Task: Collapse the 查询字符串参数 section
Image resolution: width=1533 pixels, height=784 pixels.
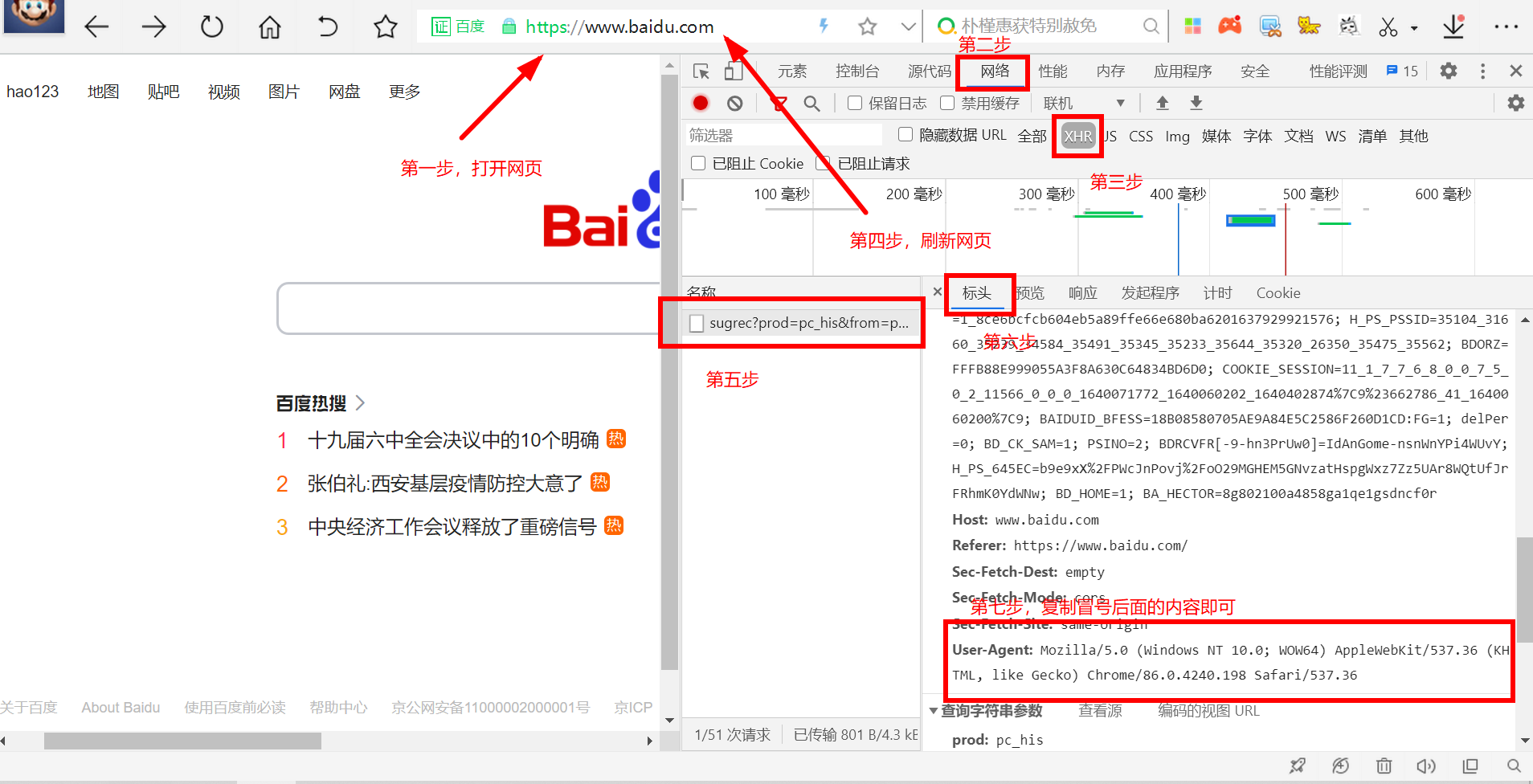Action: [933, 711]
